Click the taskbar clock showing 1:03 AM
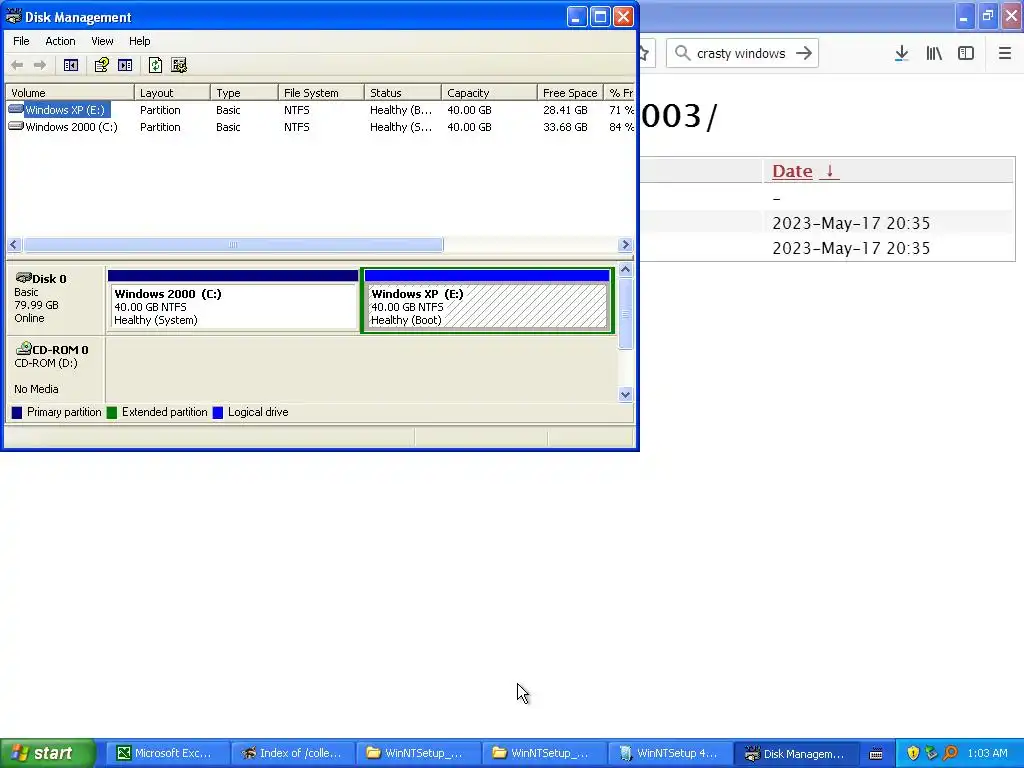The image size is (1024, 768). click(987, 753)
